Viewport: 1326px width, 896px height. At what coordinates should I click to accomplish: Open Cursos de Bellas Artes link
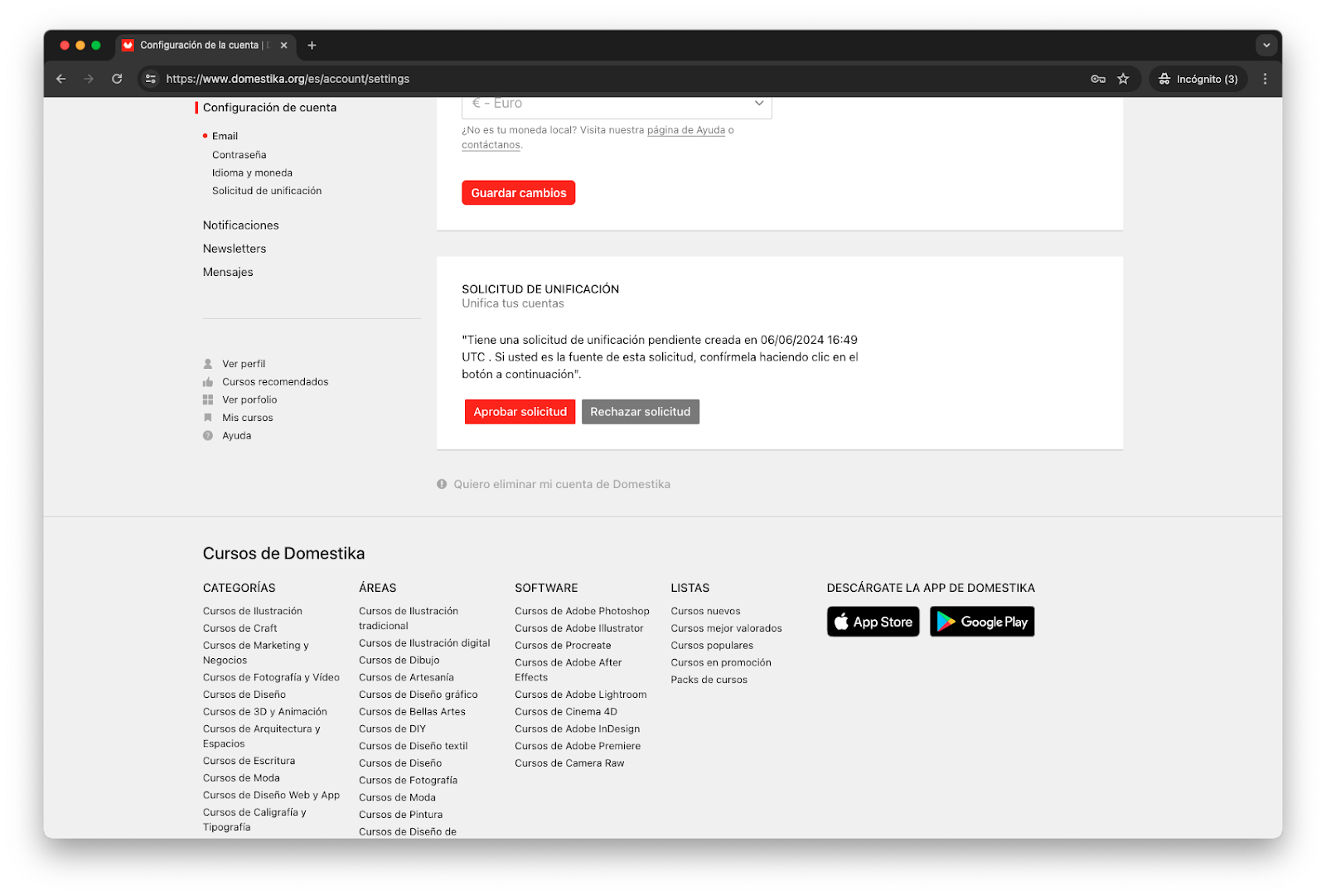pos(412,712)
